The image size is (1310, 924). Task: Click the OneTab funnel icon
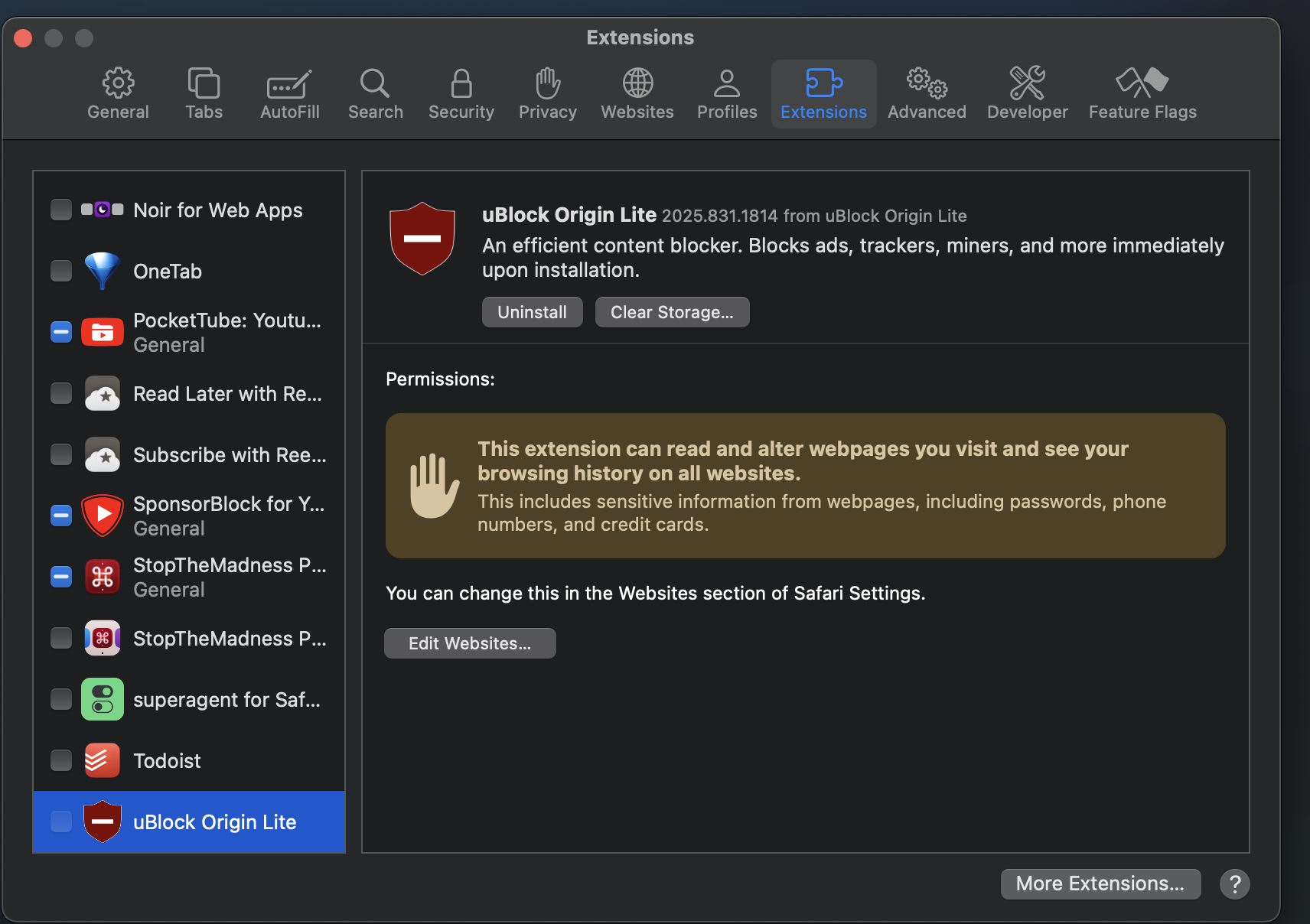tap(103, 271)
